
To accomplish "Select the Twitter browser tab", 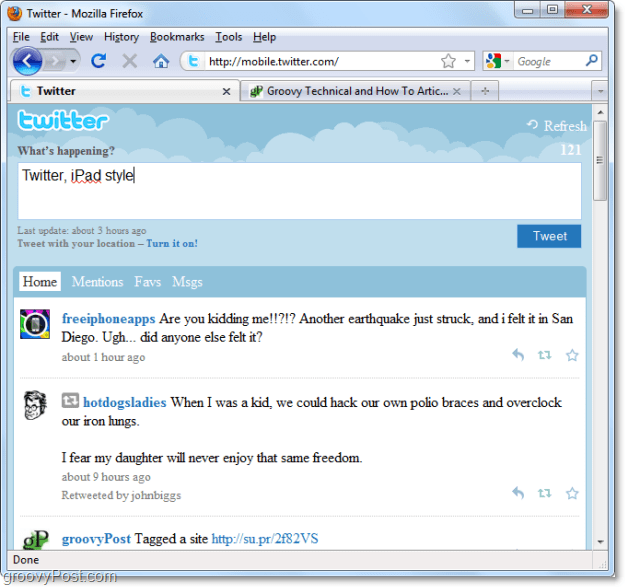I will 124,91.
